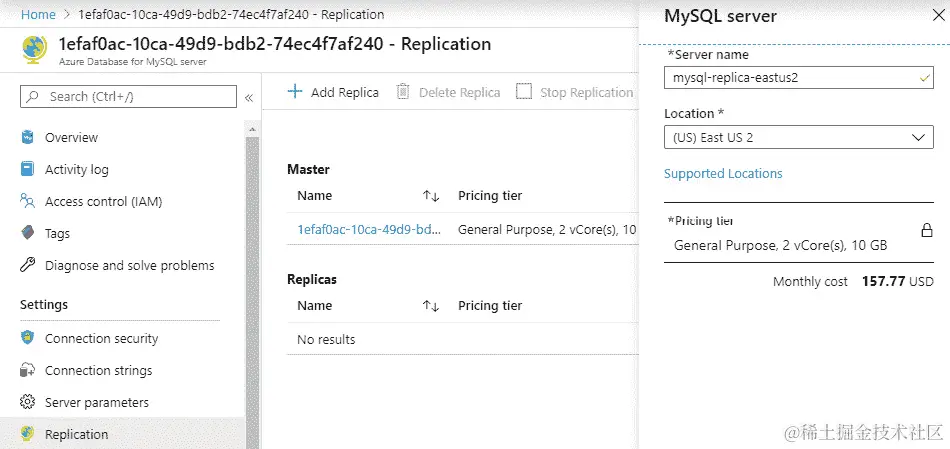
Task: Click the Activity log icon
Action: click(x=27, y=169)
